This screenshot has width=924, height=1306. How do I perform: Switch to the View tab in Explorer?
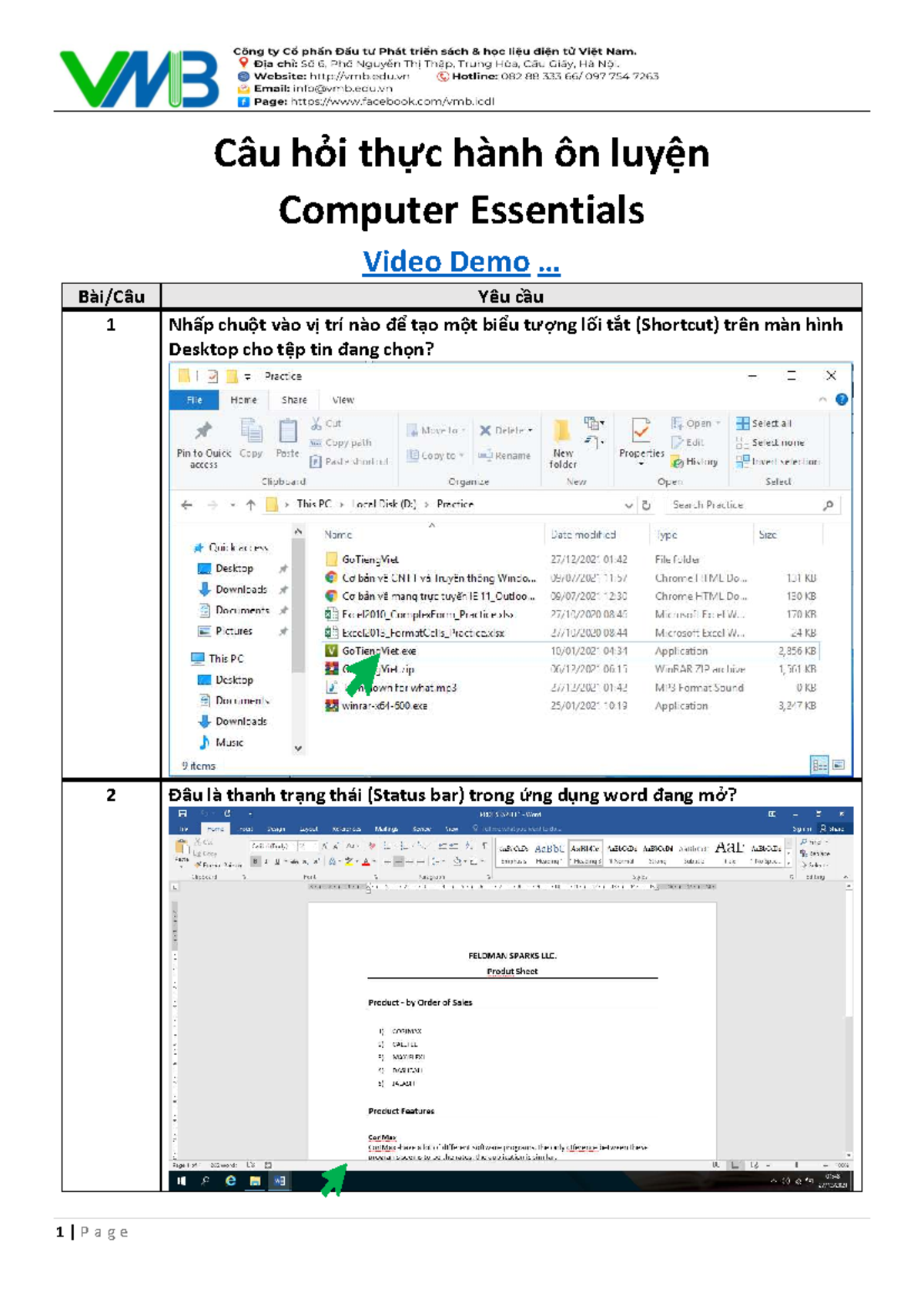click(x=343, y=400)
